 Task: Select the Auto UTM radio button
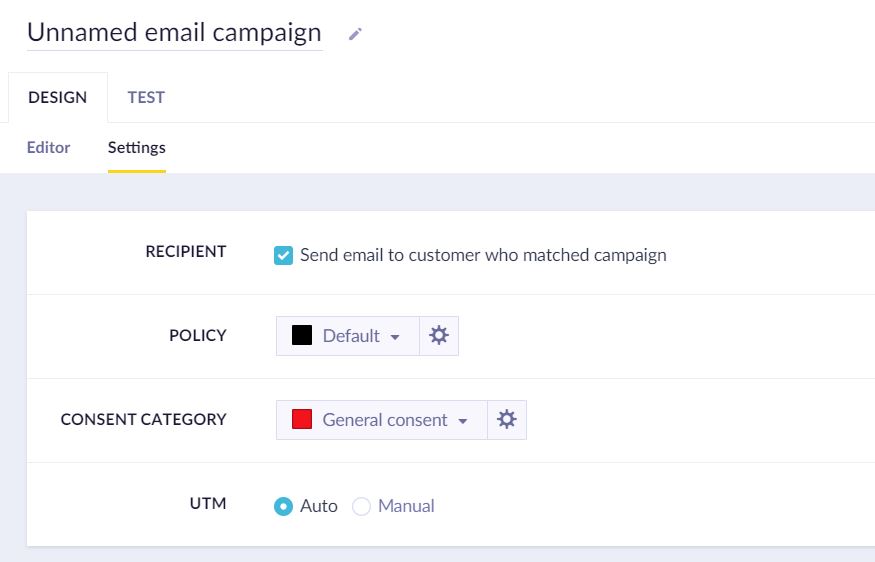(x=283, y=506)
